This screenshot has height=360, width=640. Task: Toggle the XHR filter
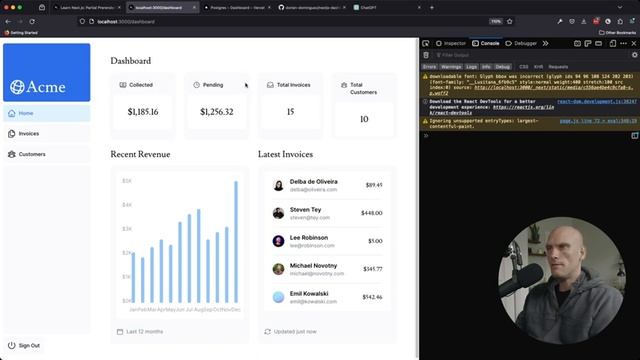(x=538, y=67)
